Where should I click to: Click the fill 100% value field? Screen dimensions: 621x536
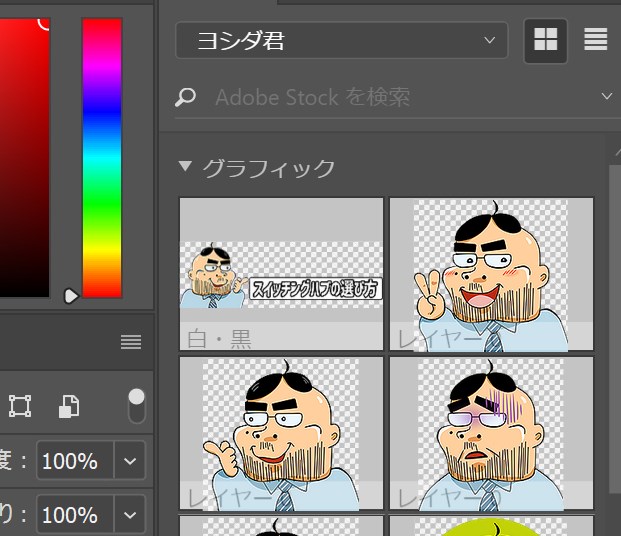pyautogui.click(x=75, y=515)
